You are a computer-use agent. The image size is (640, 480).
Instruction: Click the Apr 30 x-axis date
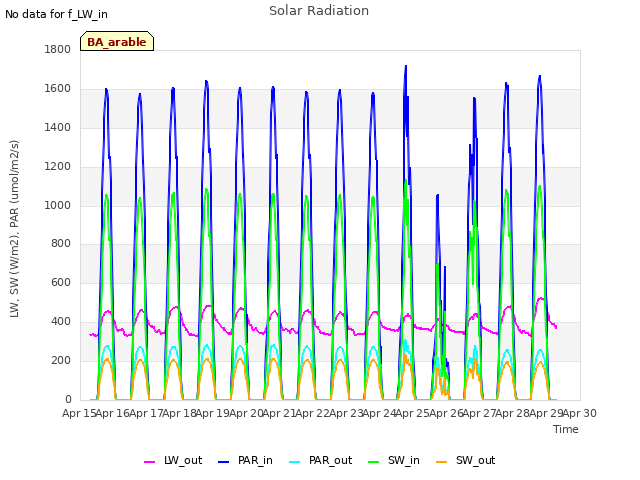pyautogui.click(x=580, y=413)
